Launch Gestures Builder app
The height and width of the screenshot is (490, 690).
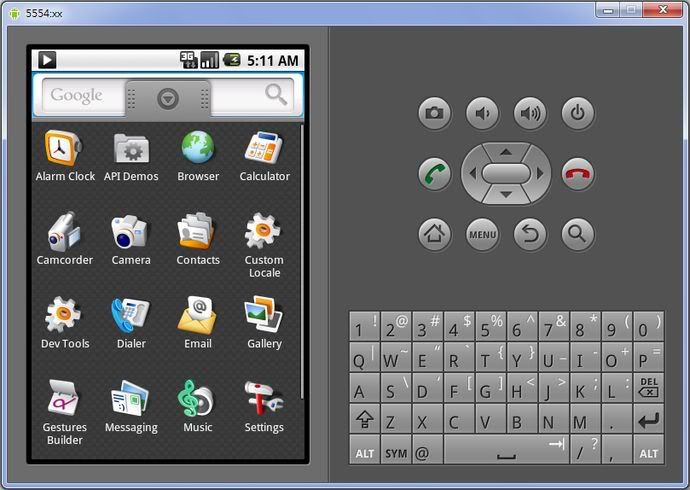65,413
